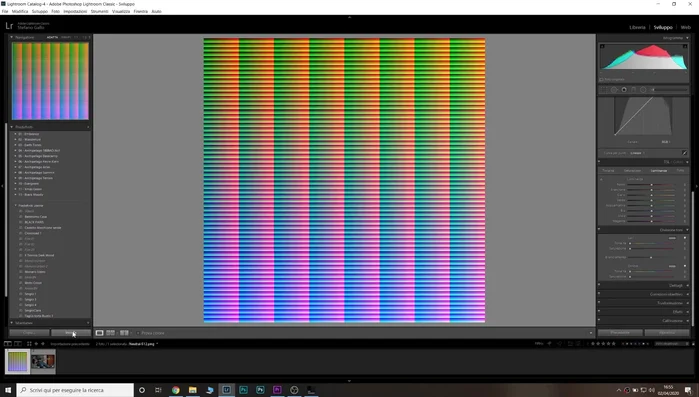Select the Saturazione tab in HSL
699x397 pixels.
coord(632,171)
